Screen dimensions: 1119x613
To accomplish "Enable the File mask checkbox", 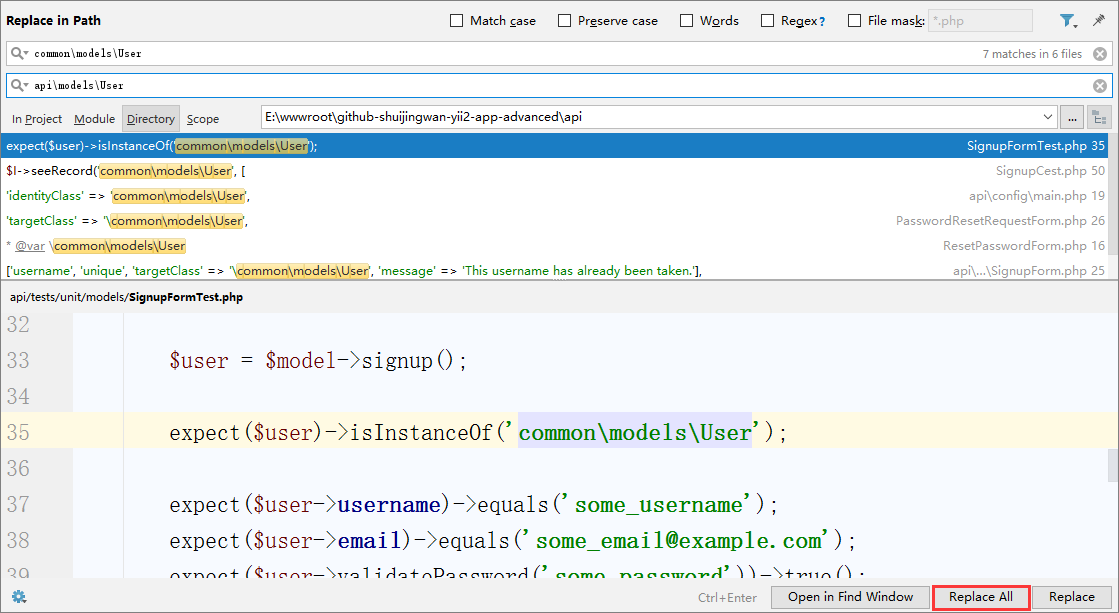I will point(855,21).
